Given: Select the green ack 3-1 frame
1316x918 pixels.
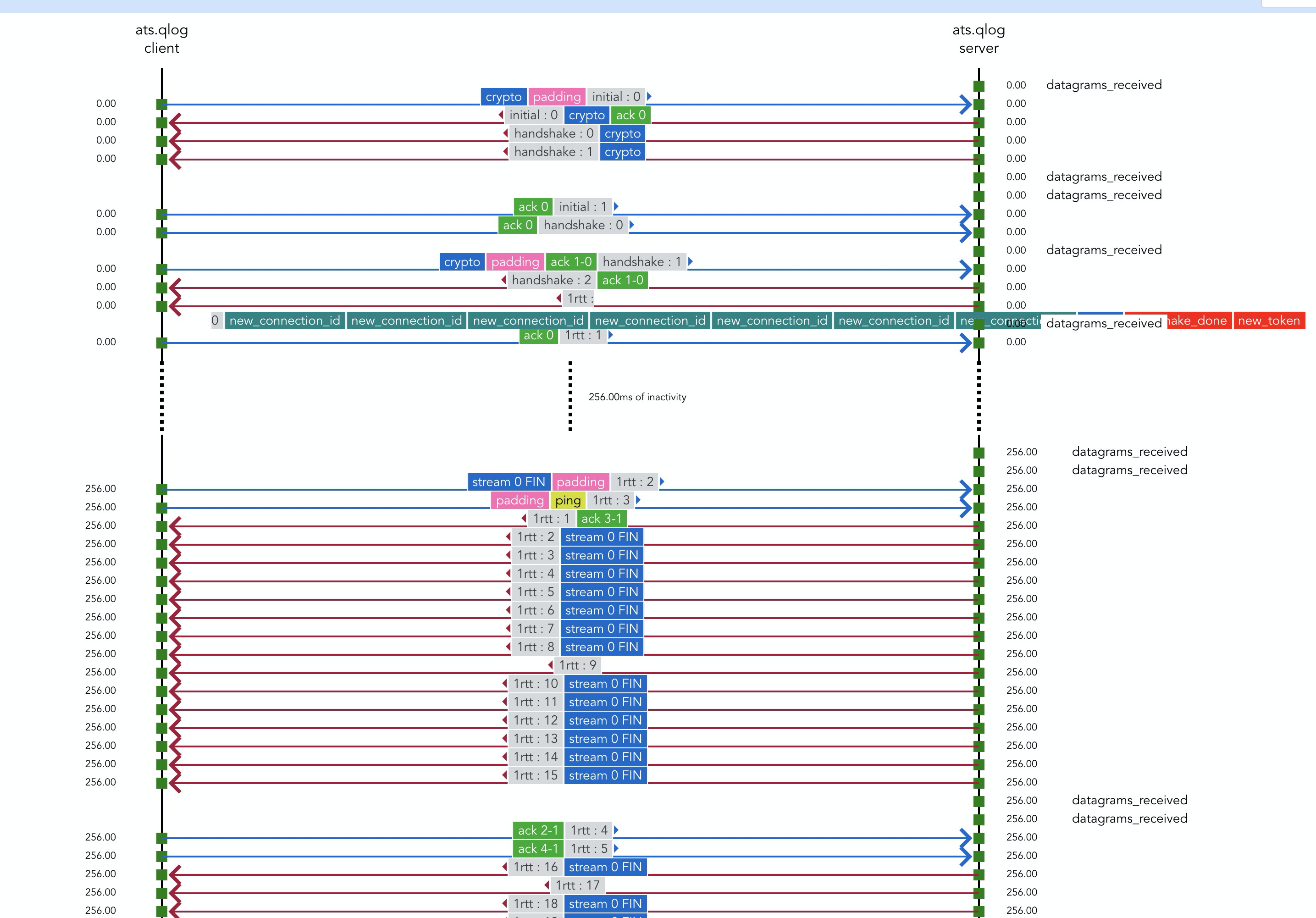Looking at the screenshot, I should pos(601,519).
